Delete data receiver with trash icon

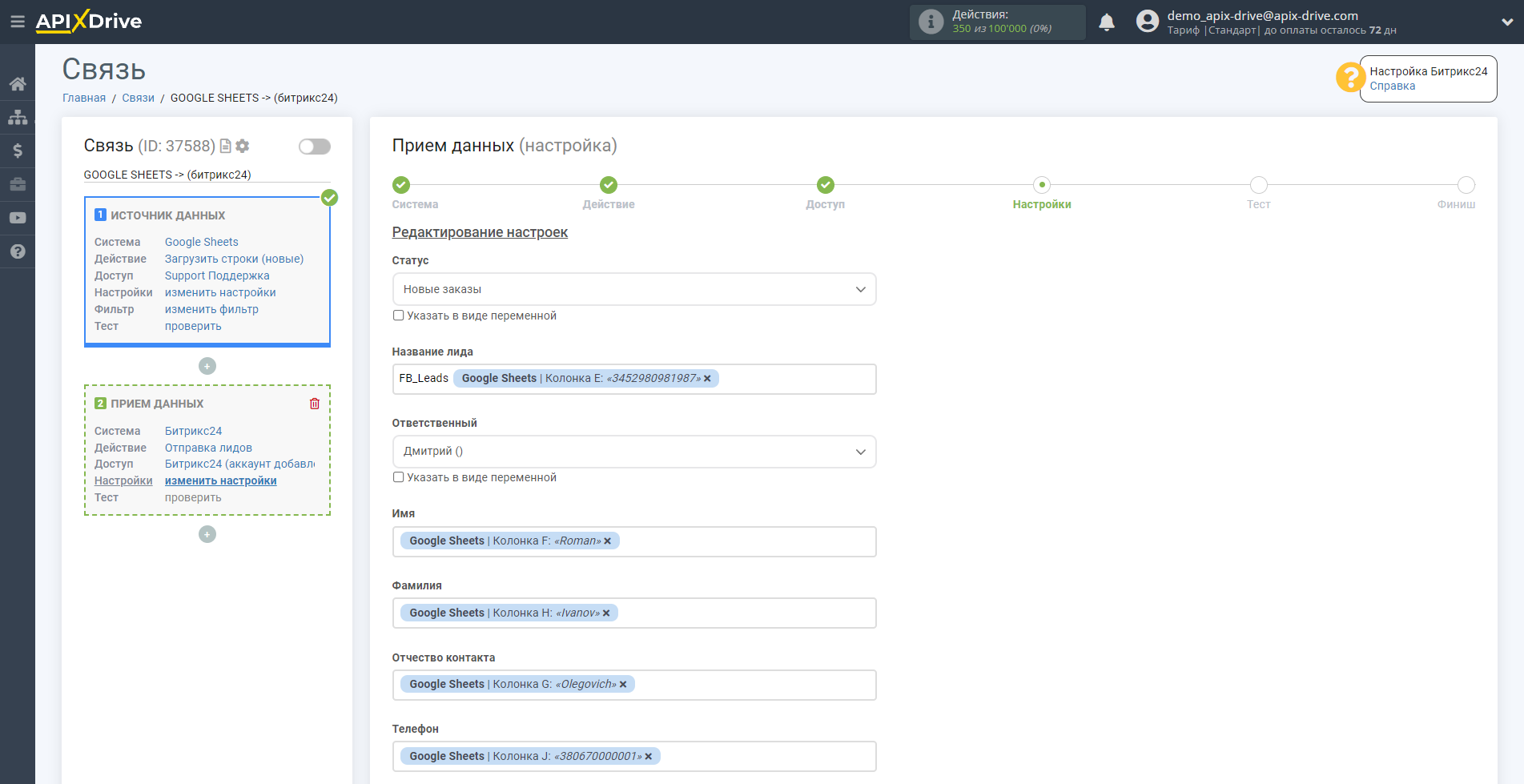point(315,404)
